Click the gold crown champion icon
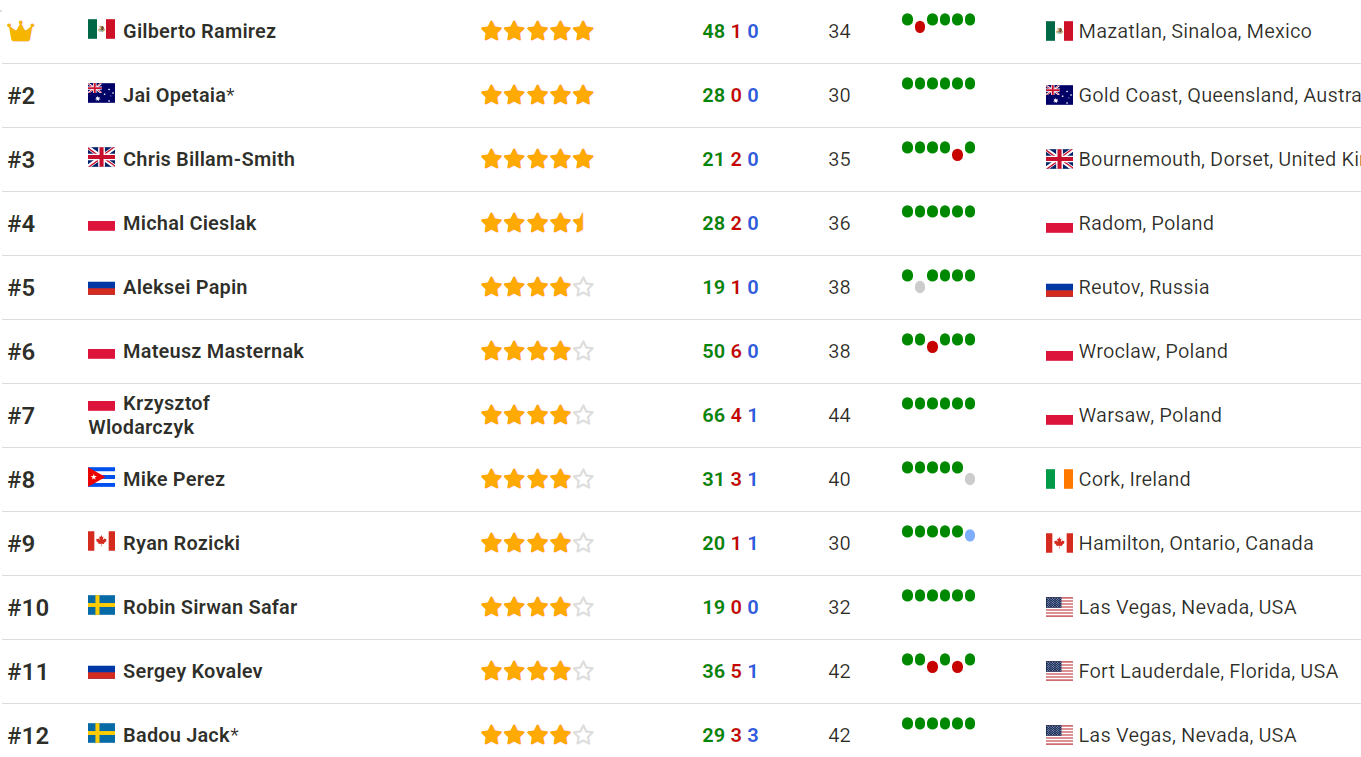The width and height of the screenshot is (1361, 757). pyautogui.click(x=21, y=32)
